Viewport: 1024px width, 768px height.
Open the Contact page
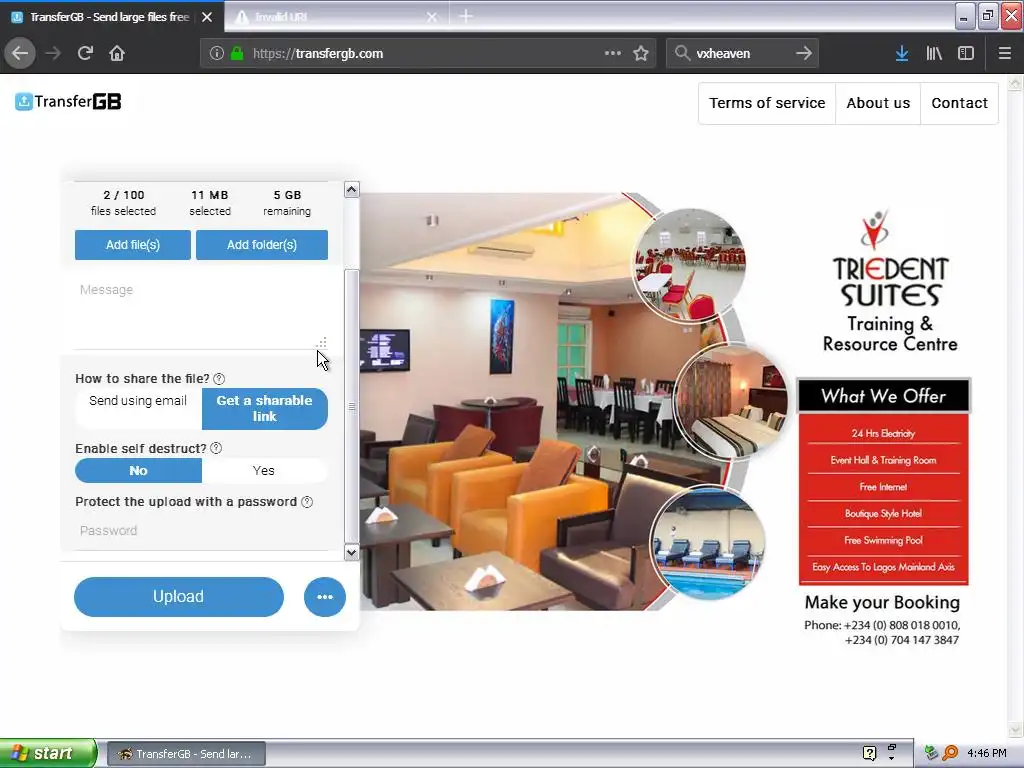click(959, 103)
